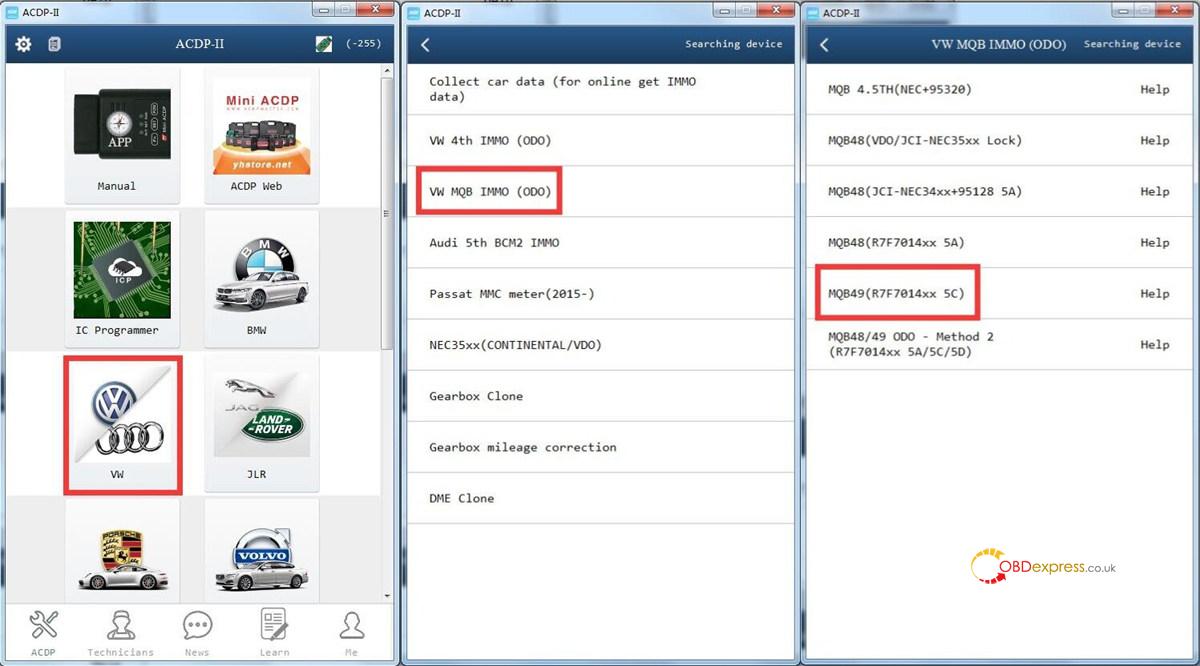The width and height of the screenshot is (1200, 666).
Task: Open the Manual tile
Action: click(x=122, y=135)
